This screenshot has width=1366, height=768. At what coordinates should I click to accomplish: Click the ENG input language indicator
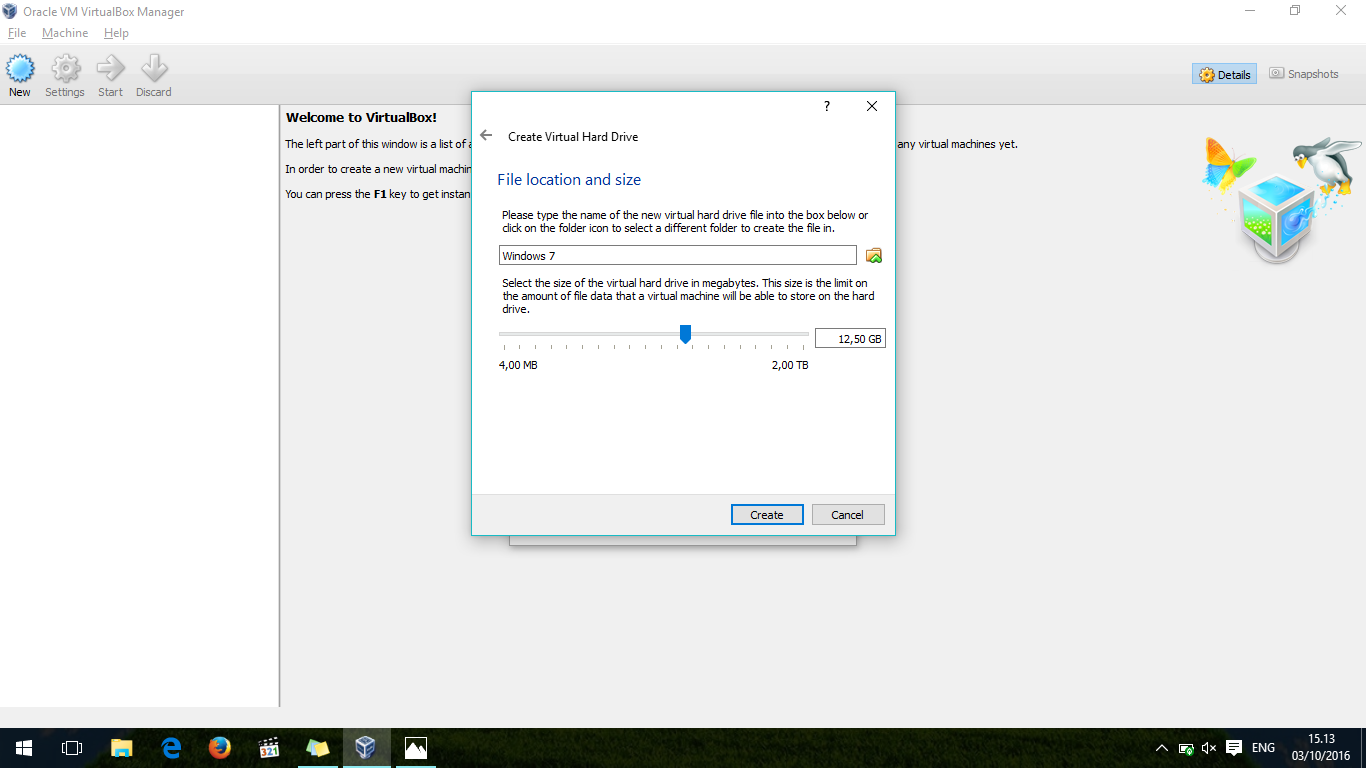coord(1263,748)
